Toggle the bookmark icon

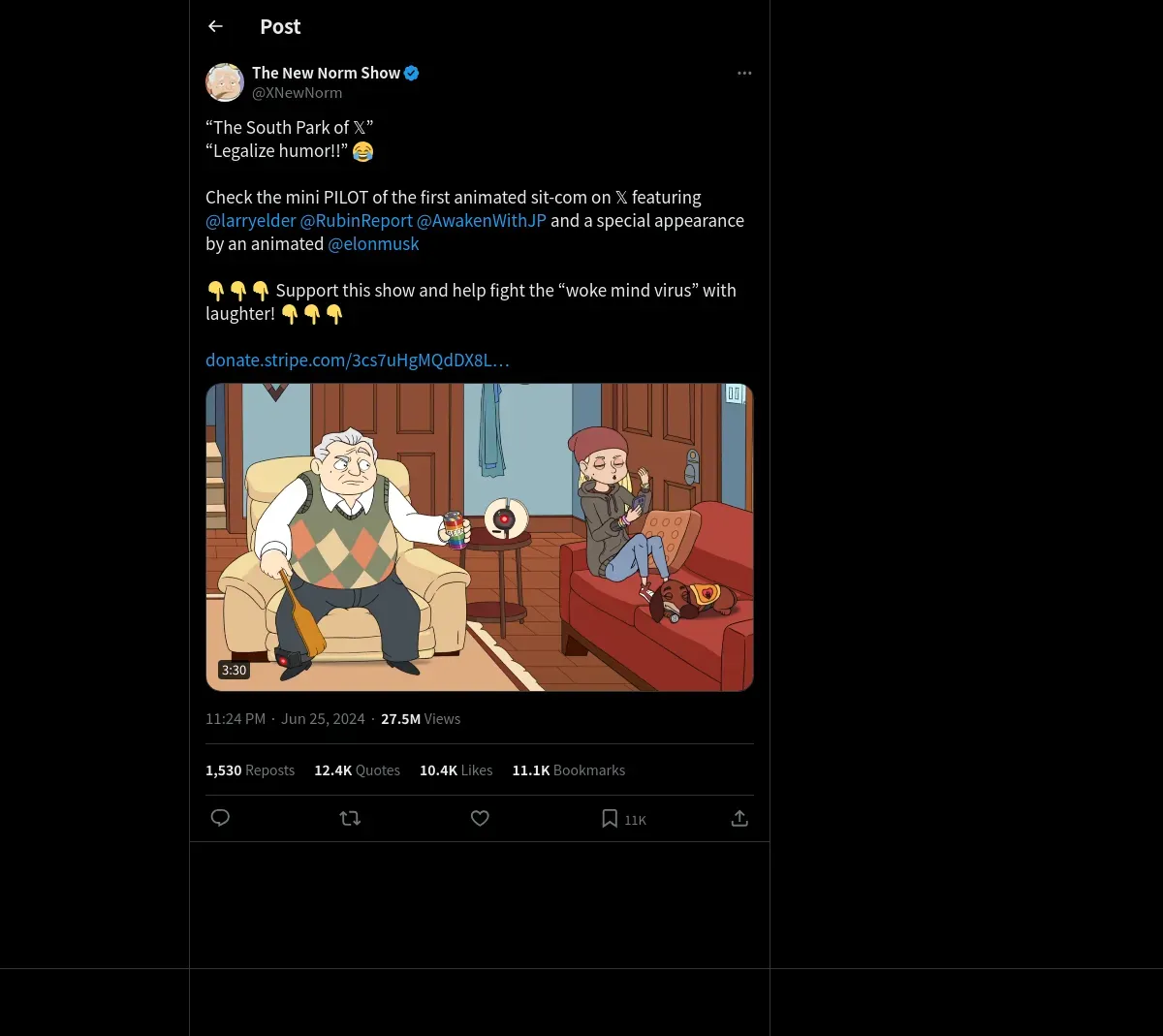click(610, 818)
